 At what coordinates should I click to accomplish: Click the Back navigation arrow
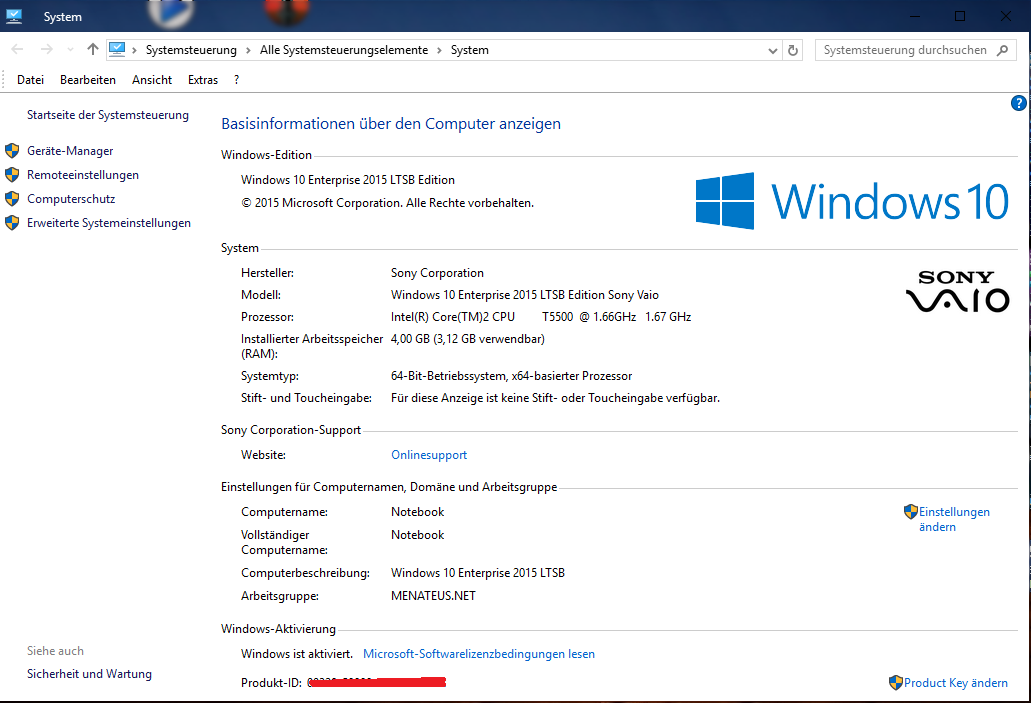(18, 49)
